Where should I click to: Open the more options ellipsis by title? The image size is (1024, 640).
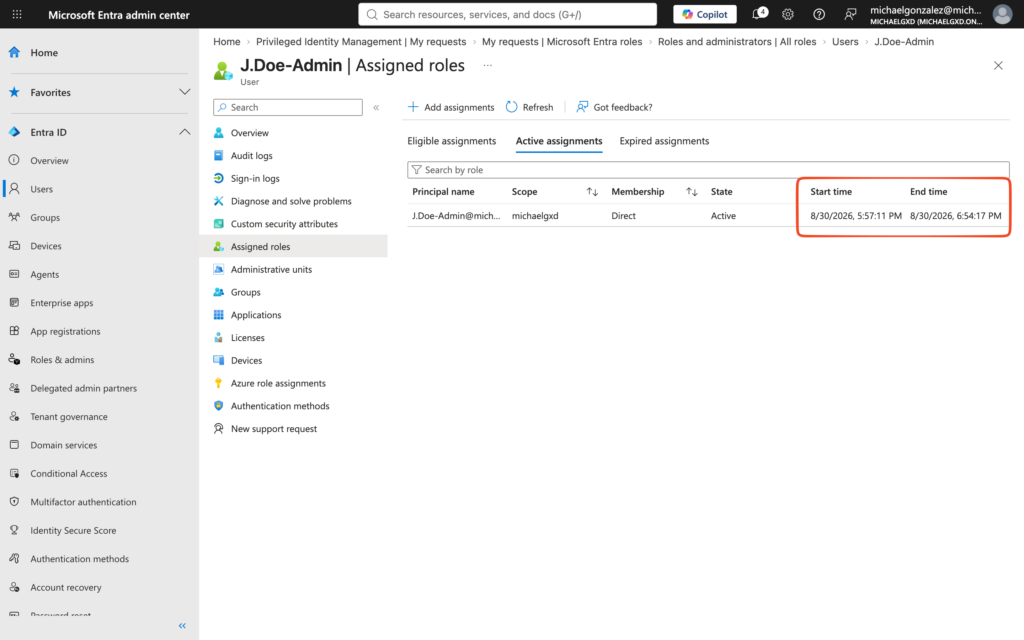[x=488, y=65]
